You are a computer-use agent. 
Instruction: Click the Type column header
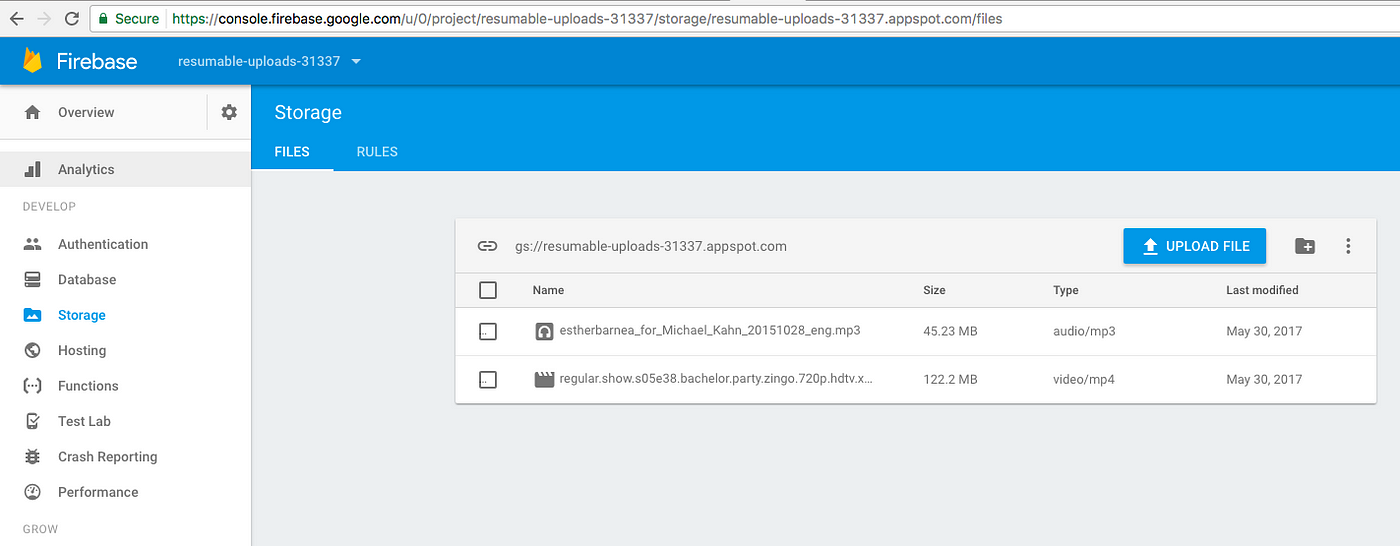(x=1066, y=290)
